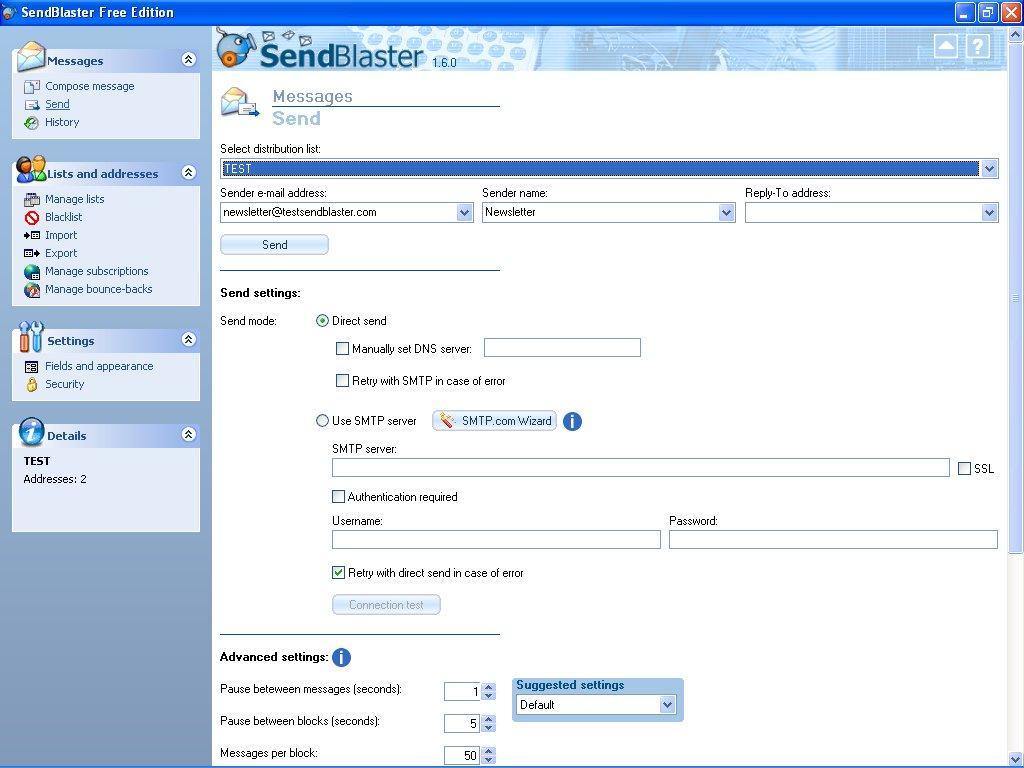
Task: Open the Sender name dropdown
Action: click(x=727, y=212)
